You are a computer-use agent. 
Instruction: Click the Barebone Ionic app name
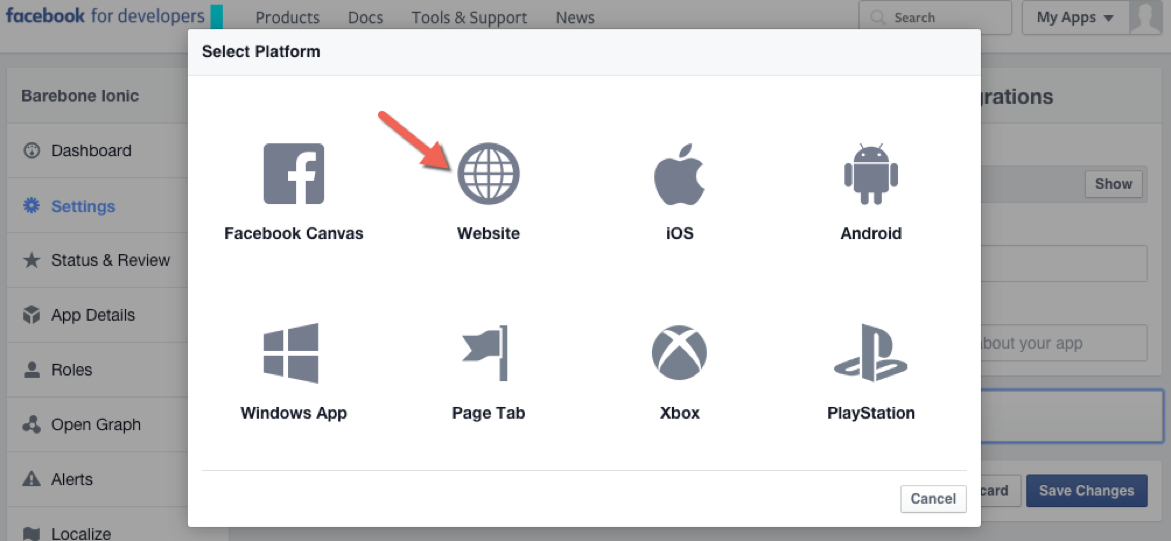pos(80,96)
